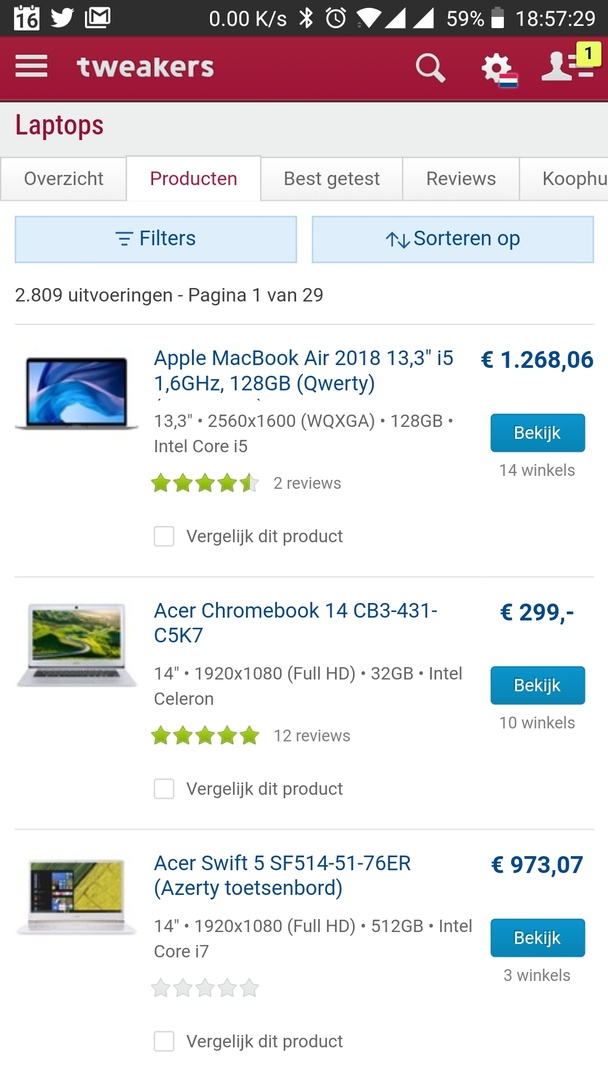
Task: Open the Sorteren op sorting options
Action: click(x=453, y=239)
